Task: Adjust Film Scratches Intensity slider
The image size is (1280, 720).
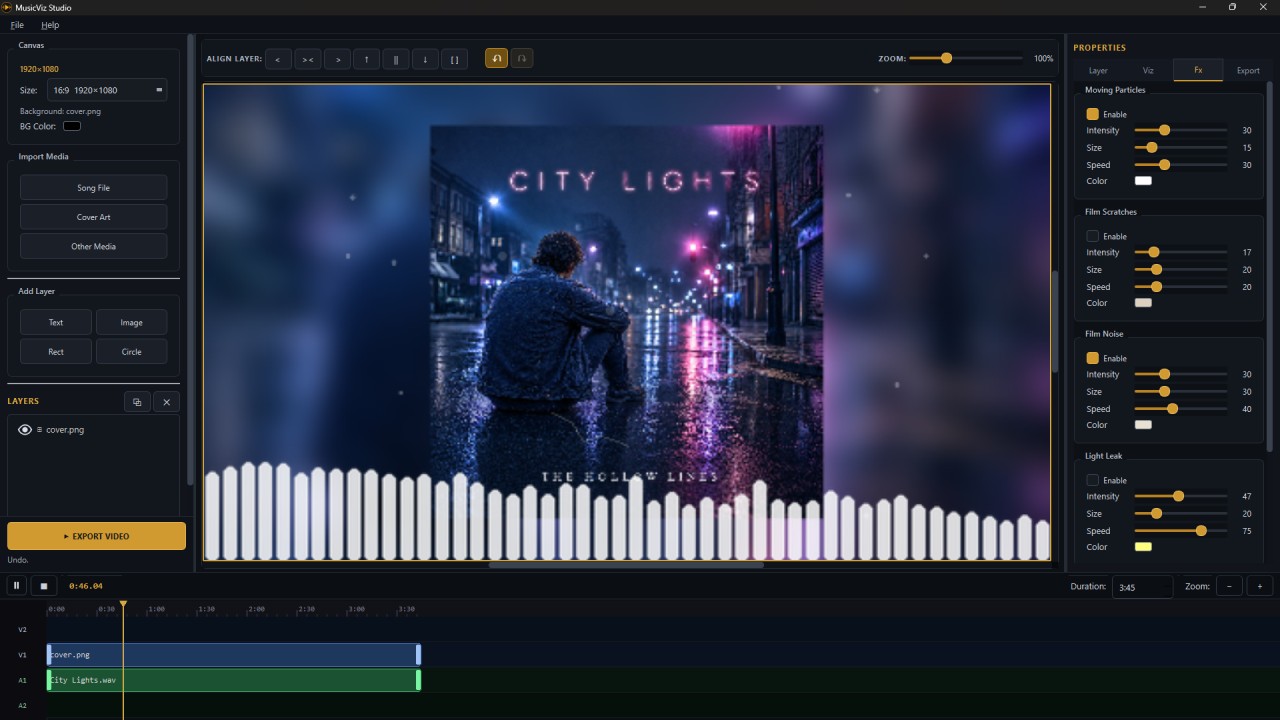Action: coord(1181,253)
